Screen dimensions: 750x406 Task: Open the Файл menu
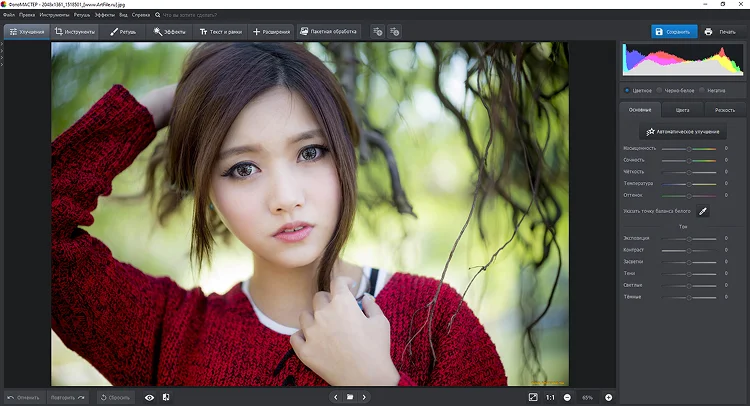[9, 15]
